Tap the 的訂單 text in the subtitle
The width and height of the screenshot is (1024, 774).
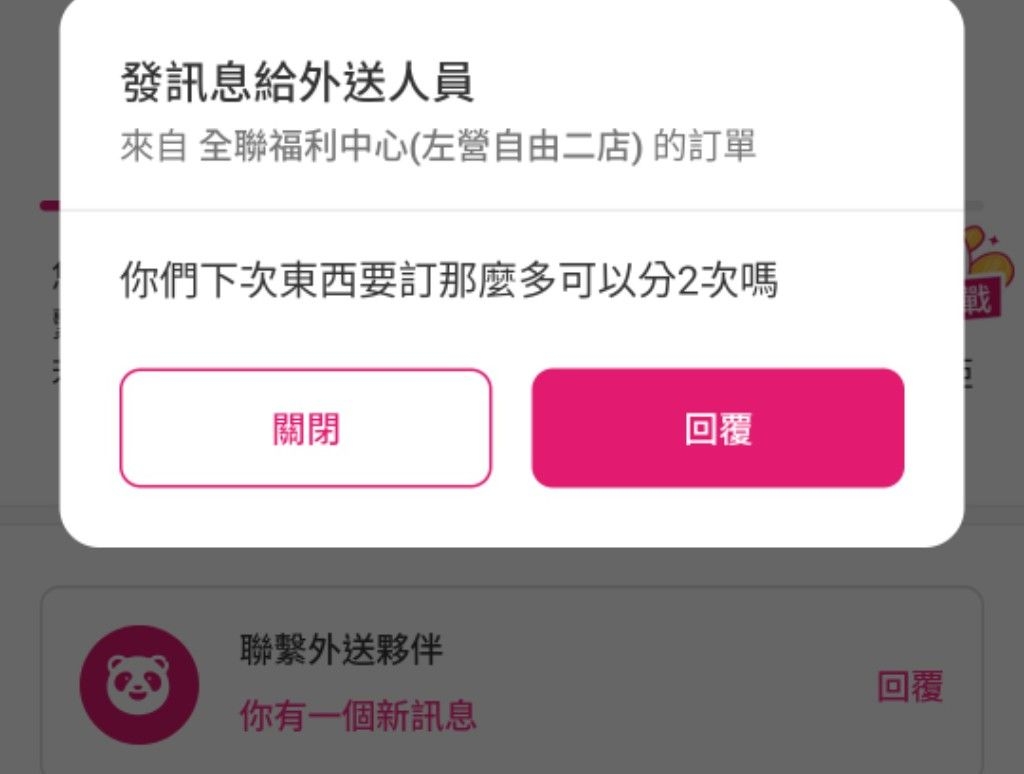[704, 147]
